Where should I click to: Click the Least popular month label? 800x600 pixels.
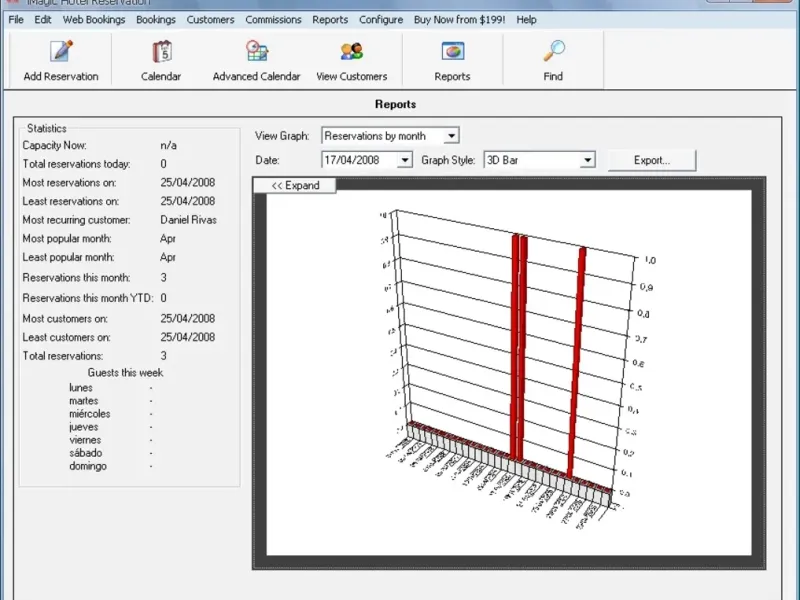(x=68, y=257)
